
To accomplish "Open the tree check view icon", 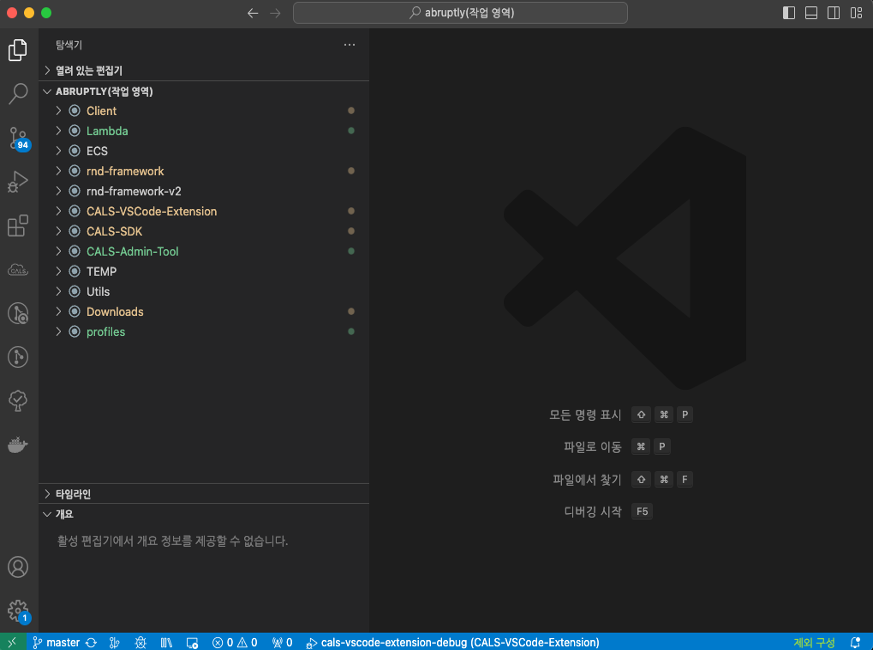I will coord(18,400).
